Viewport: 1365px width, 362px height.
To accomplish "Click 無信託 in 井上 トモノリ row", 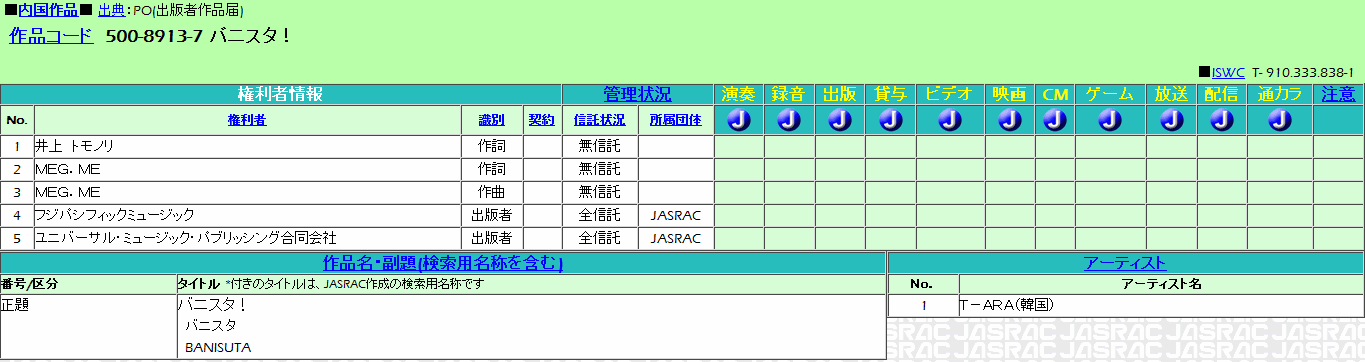I will coord(600,146).
